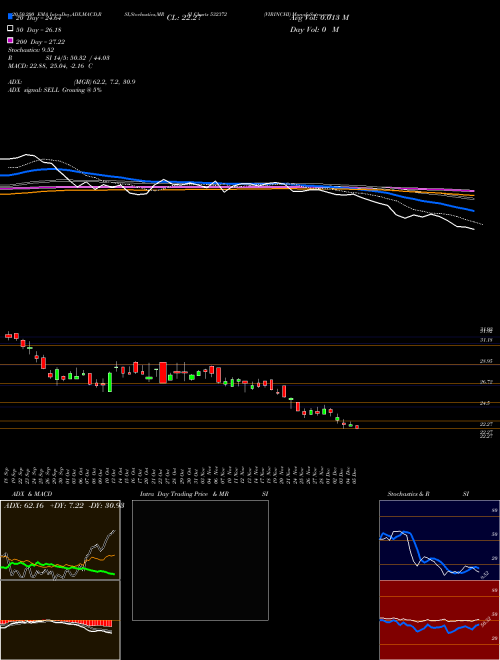Click the tall red candlestick at 26 Oct
The width and height of the screenshot is (500, 660).
(163, 373)
